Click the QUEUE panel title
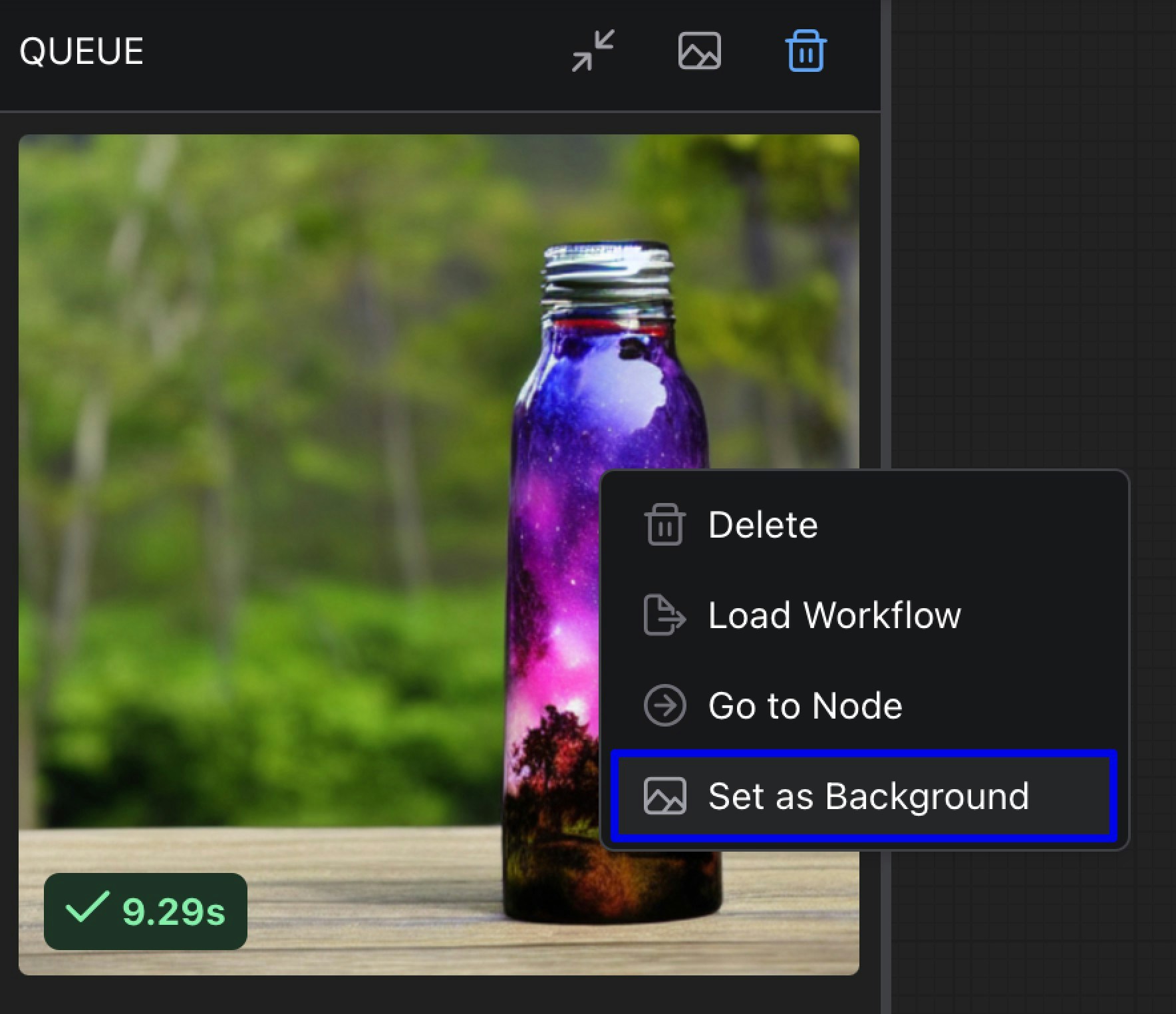The width and height of the screenshot is (1176, 1014). (x=82, y=52)
